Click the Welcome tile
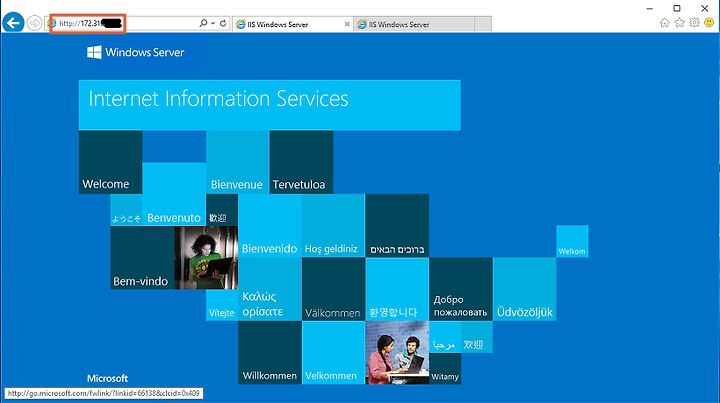The height and width of the screenshot is (403, 720). point(110,162)
